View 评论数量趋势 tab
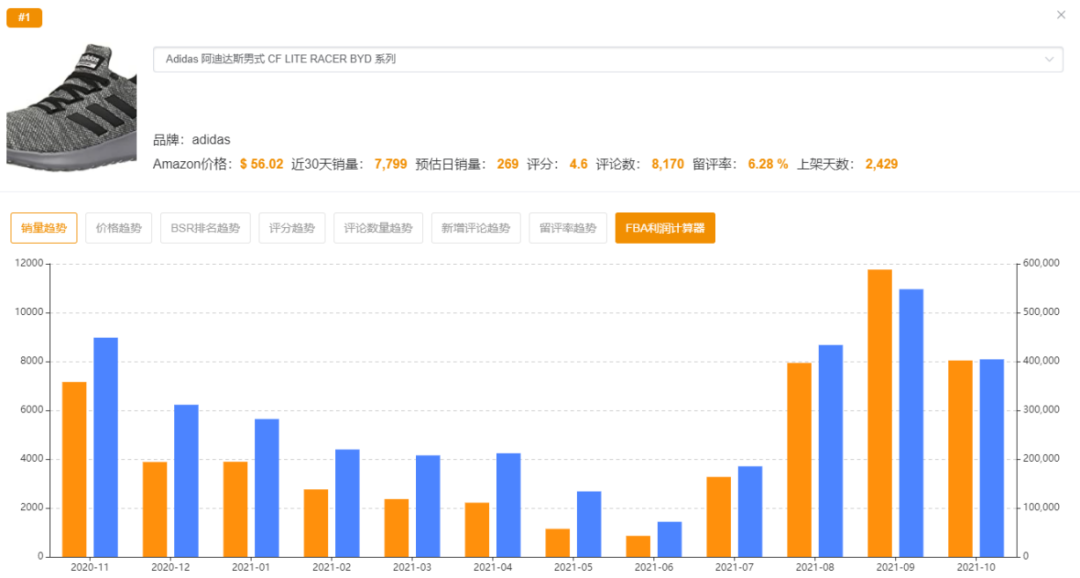Screen dimensions: 1080x578 click(x=378, y=228)
